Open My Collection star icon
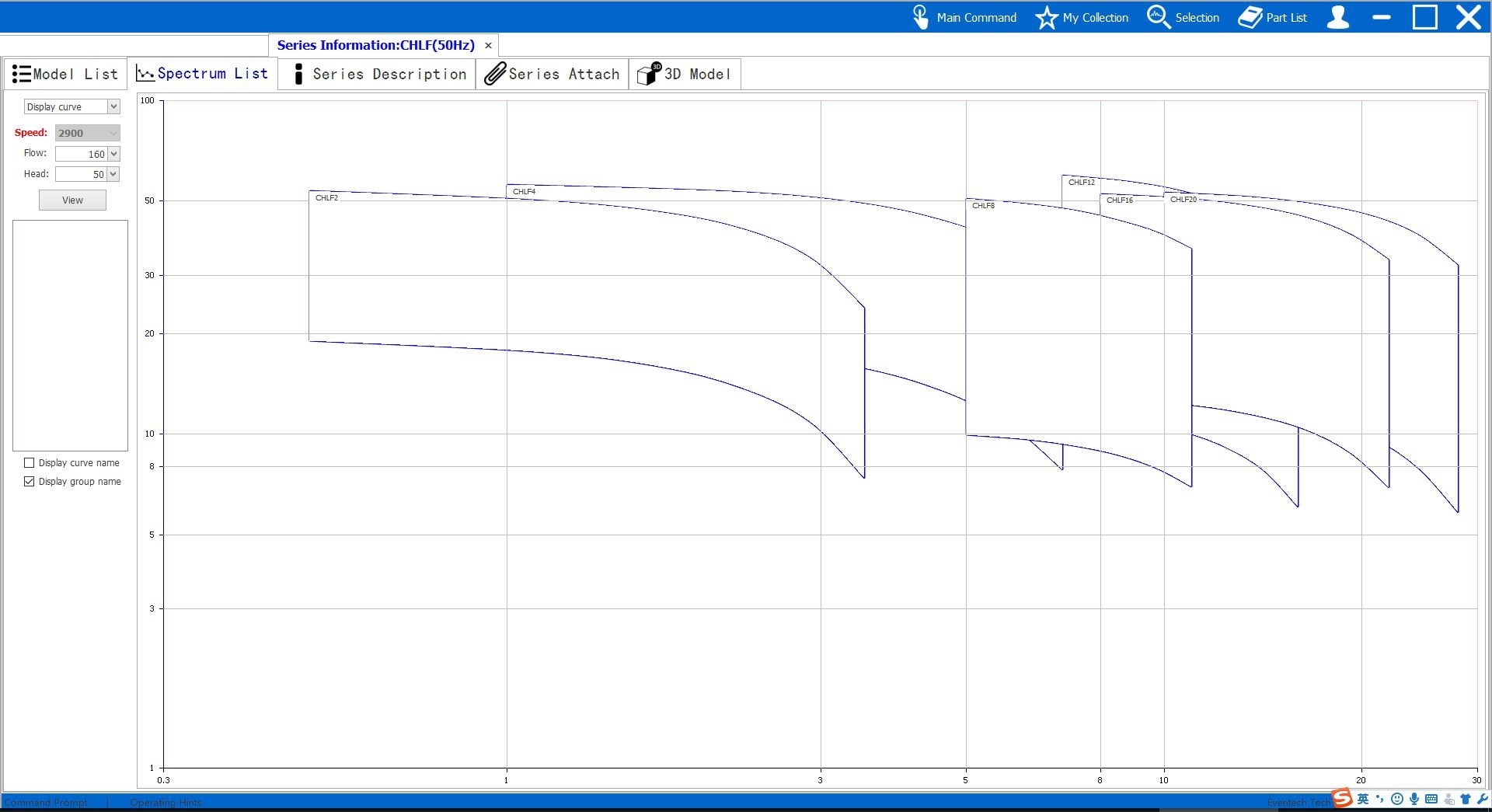1492x812 pixels. 1047,17
